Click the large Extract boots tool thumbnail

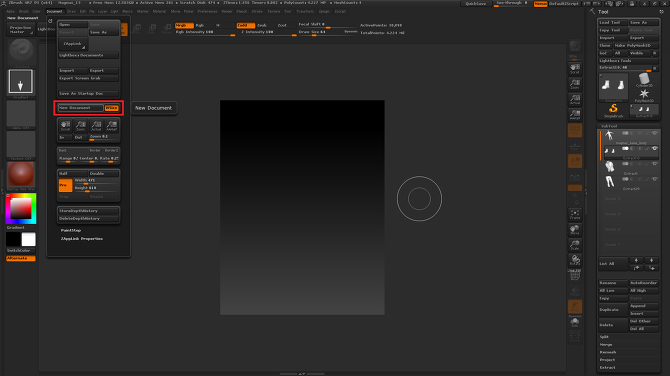[613, 86]
